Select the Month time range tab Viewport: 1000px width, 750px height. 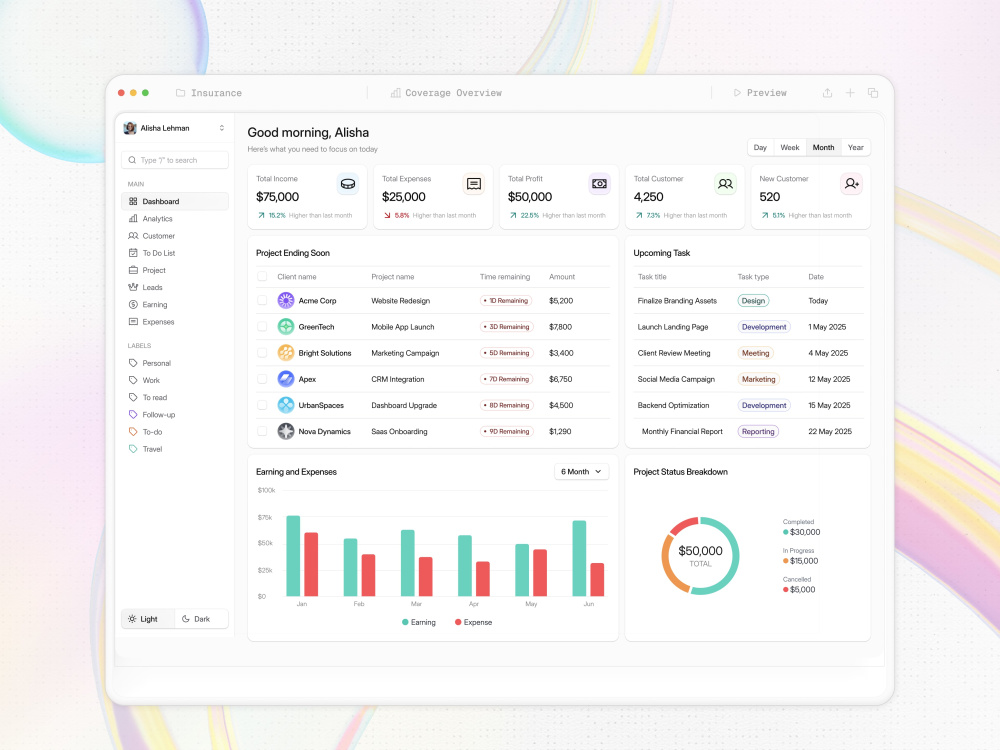pos(823,147)
